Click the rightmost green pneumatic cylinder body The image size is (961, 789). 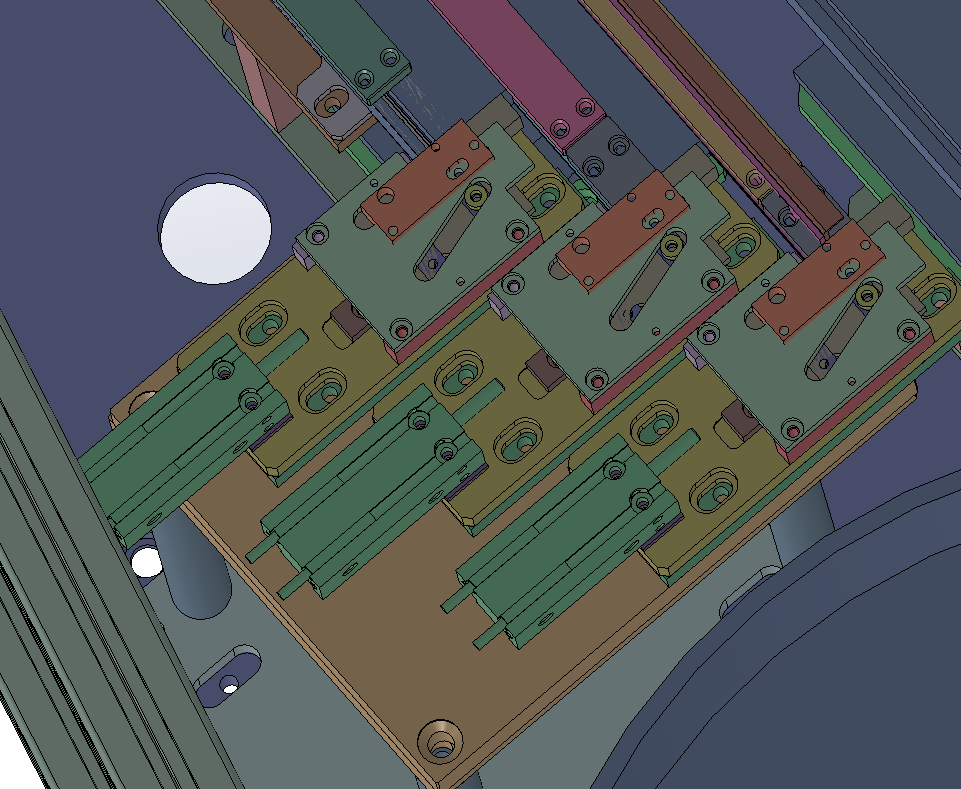click(570, 543)
